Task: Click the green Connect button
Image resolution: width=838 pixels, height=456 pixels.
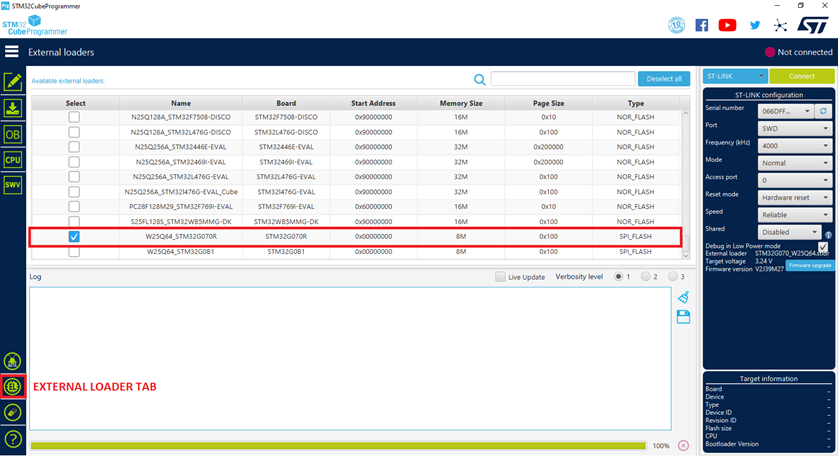Action: pos(802,76)
